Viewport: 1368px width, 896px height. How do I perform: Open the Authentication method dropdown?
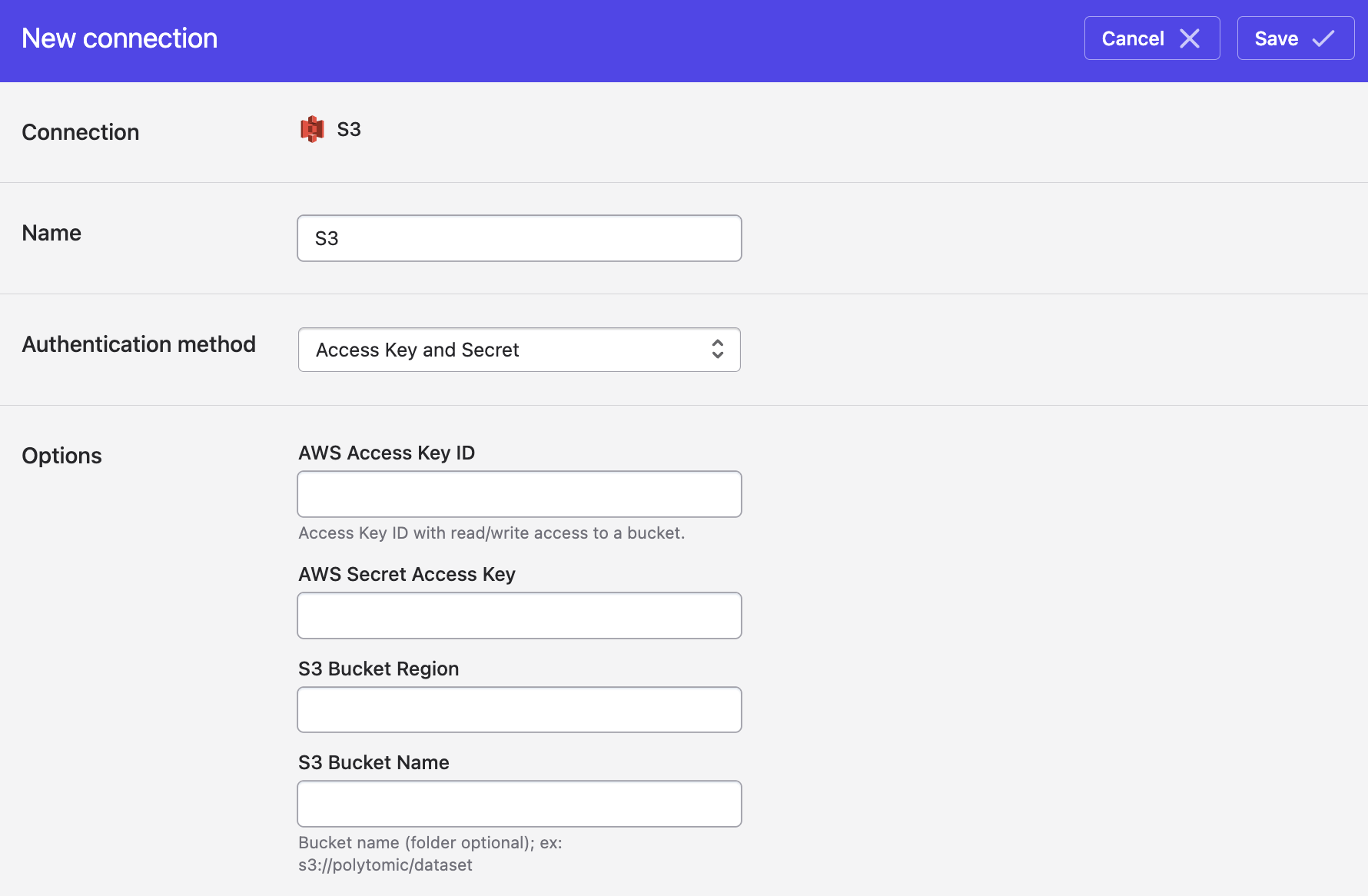(520, 350)
